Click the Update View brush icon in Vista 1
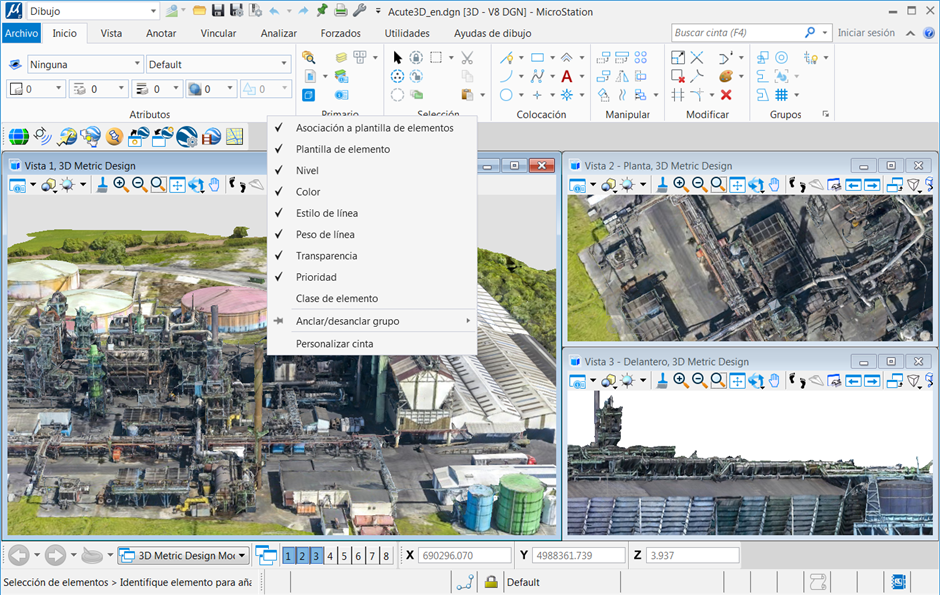This screenshot has width=940, height=595. (102, 185)
